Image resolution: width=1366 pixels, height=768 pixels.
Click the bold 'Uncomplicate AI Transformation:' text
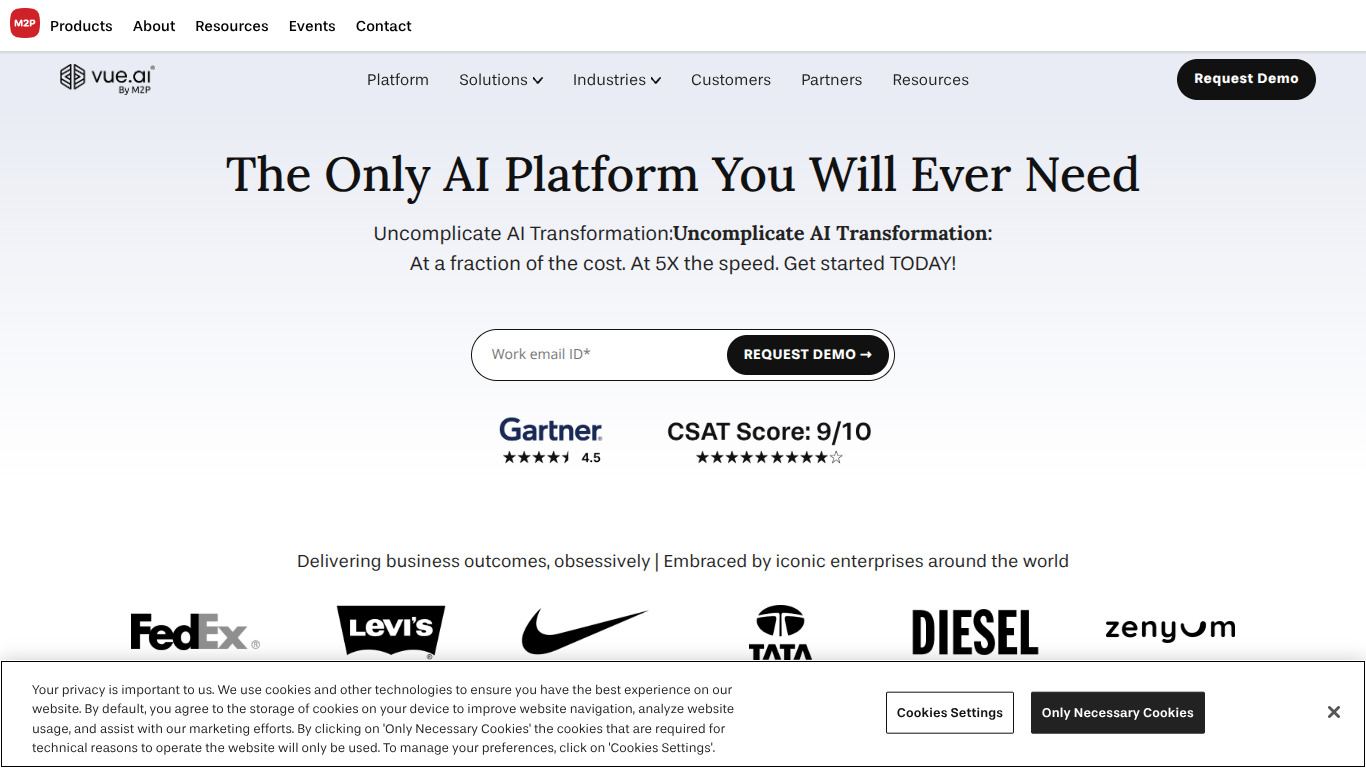833,234
